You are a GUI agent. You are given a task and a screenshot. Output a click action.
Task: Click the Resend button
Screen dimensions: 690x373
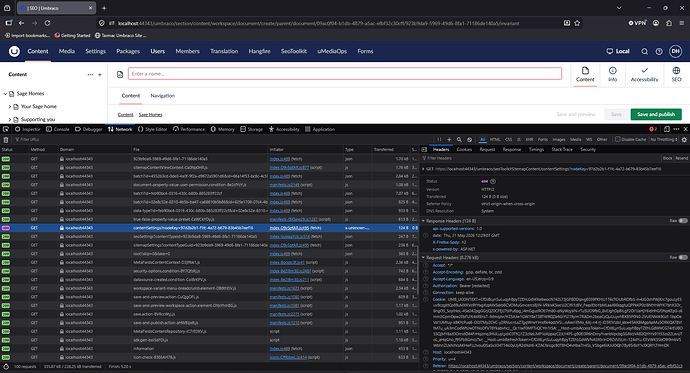[681, 158]
